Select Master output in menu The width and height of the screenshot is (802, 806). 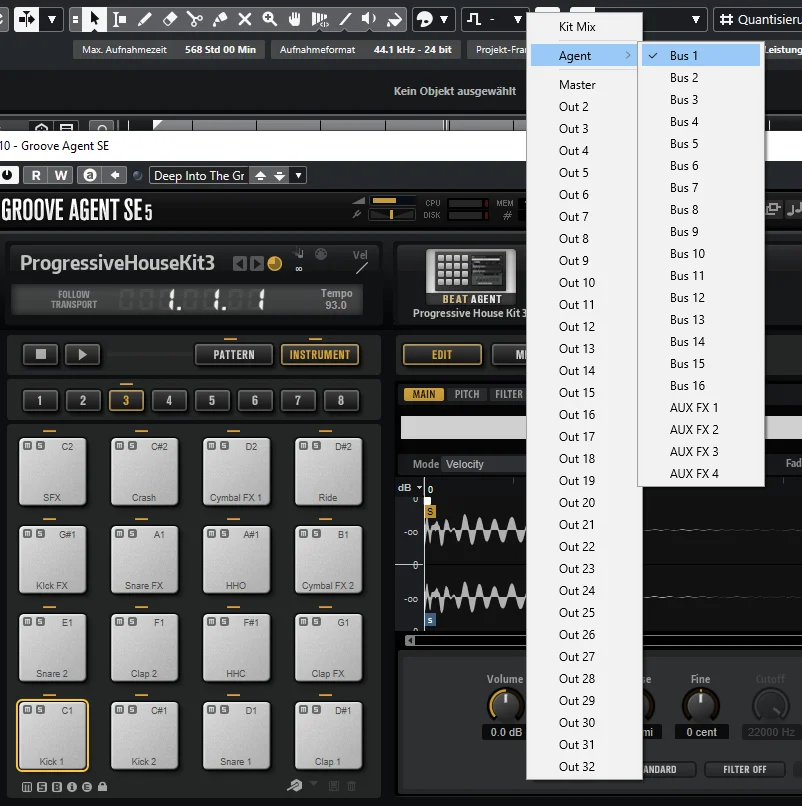(x=584, y=85)
